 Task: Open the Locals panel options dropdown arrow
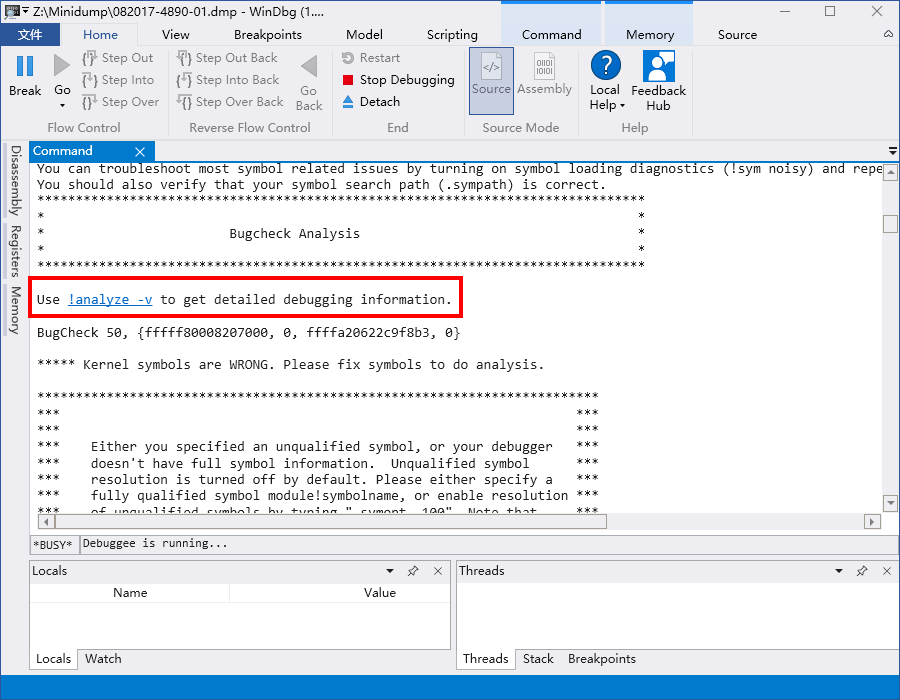tap(390, 571)
